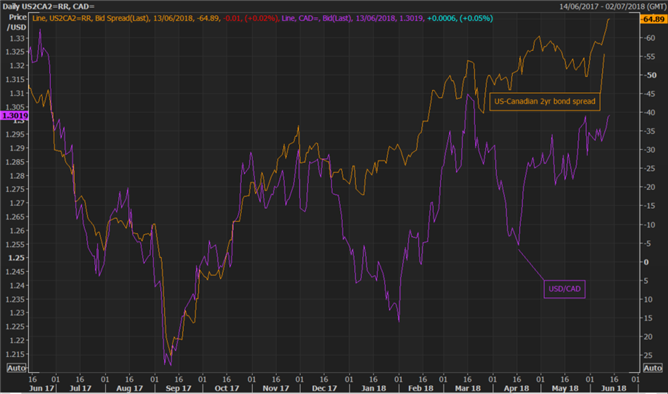Click the Jul 17 label on time axis
The width and height of the screenshot is (668, 394).
[x=80, y=388]
